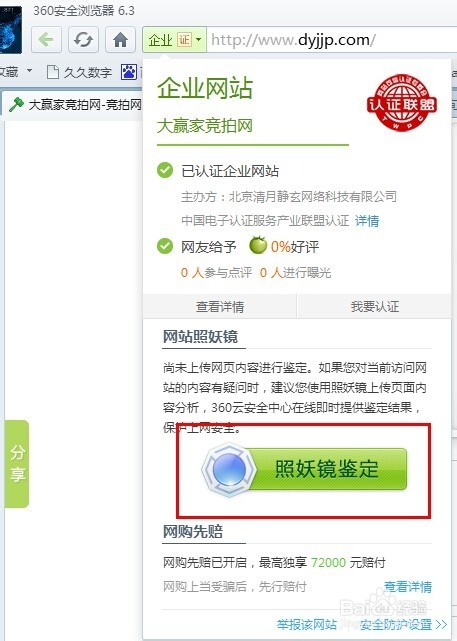Open the 查看详情 tab
Image resolution: width=457 pixels, height=641 pixels.
pos(220,306)
